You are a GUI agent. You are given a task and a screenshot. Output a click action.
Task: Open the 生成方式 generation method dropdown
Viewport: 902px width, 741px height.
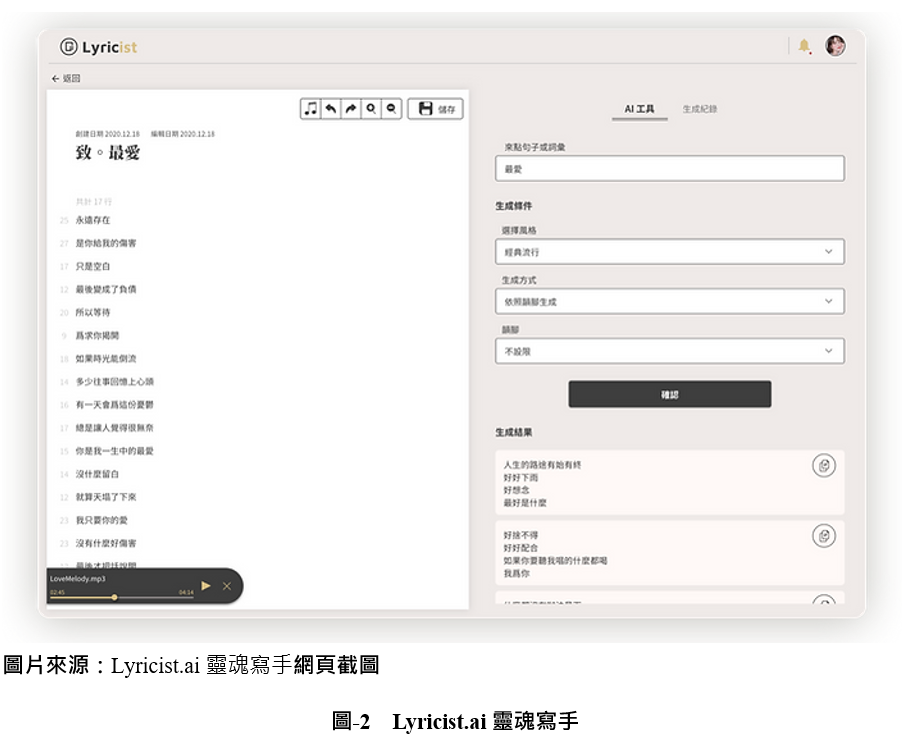tap(670, 301)
